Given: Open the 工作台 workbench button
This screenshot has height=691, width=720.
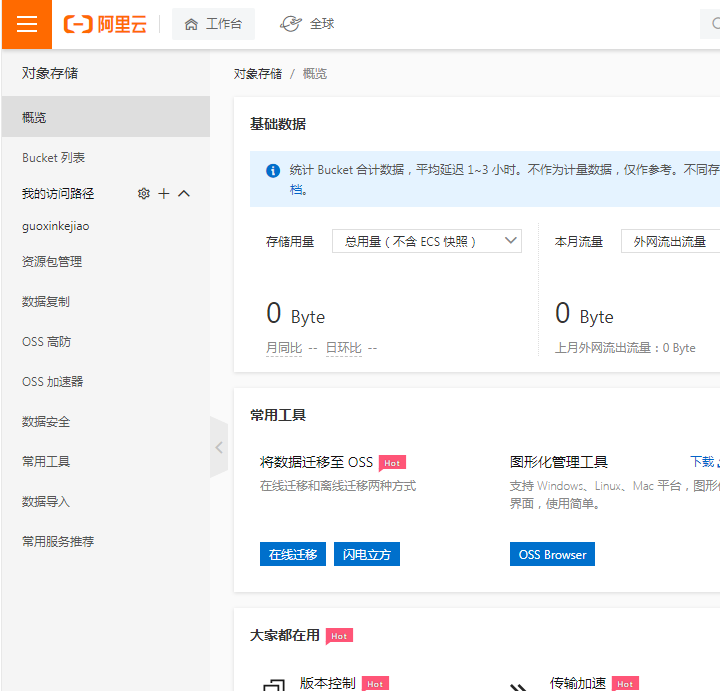Looking at the screenshot, I should tap(213, 24).
